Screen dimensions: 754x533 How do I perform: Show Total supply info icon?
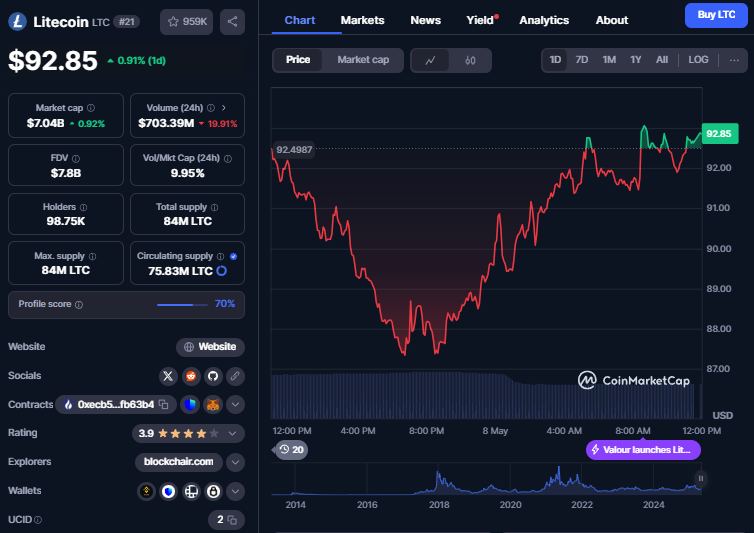[214, 207]
